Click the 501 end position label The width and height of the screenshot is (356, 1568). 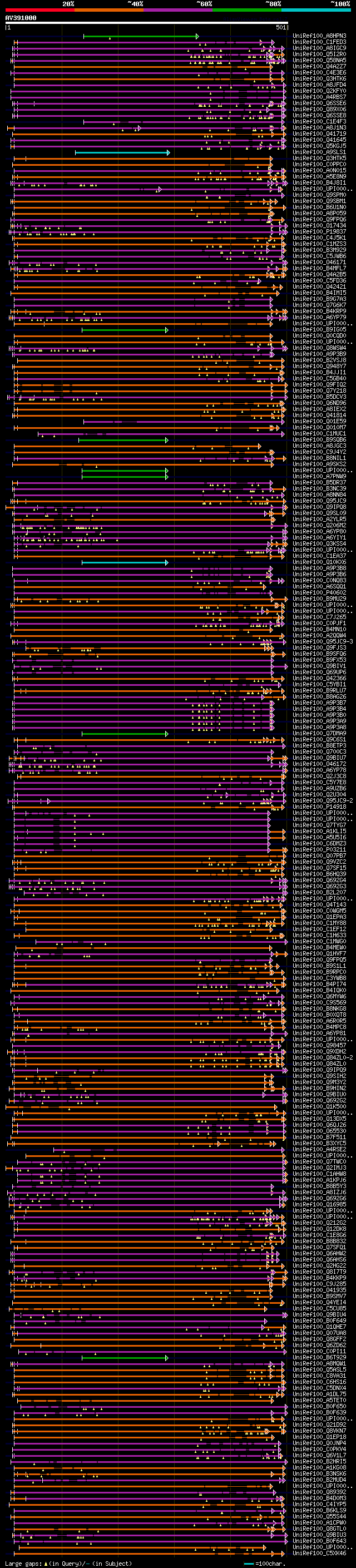(280, 27)
